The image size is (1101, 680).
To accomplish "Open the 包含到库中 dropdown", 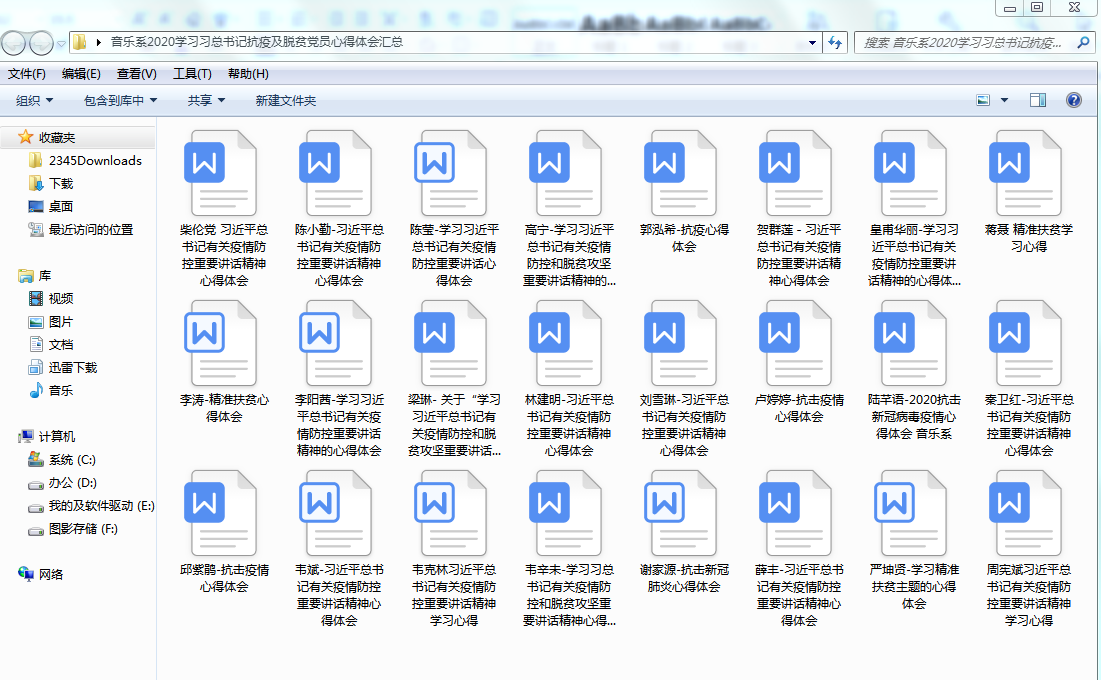I will click(120, 100).
